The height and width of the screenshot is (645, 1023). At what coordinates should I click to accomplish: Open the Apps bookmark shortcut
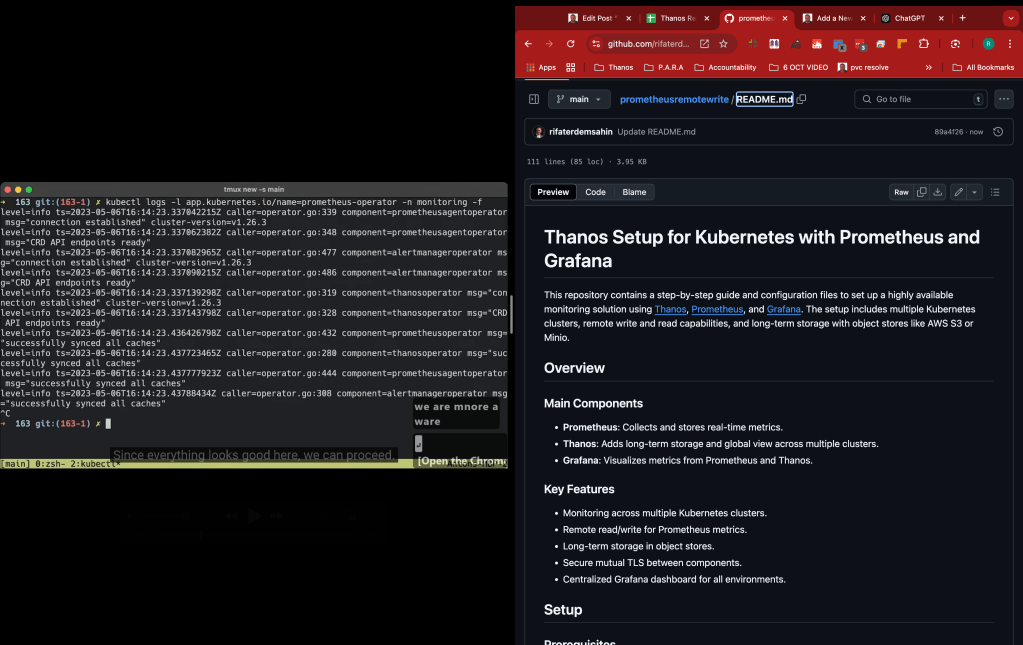[x=541, y=67]
